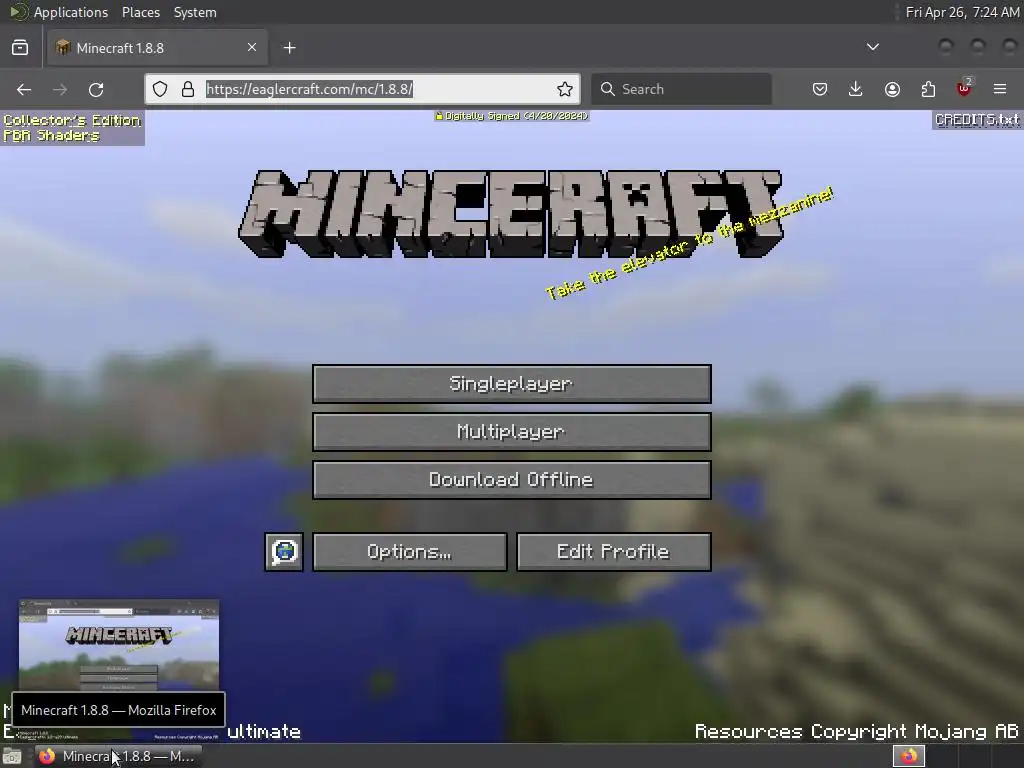Open the downloads panel

(x=856, y=89)
